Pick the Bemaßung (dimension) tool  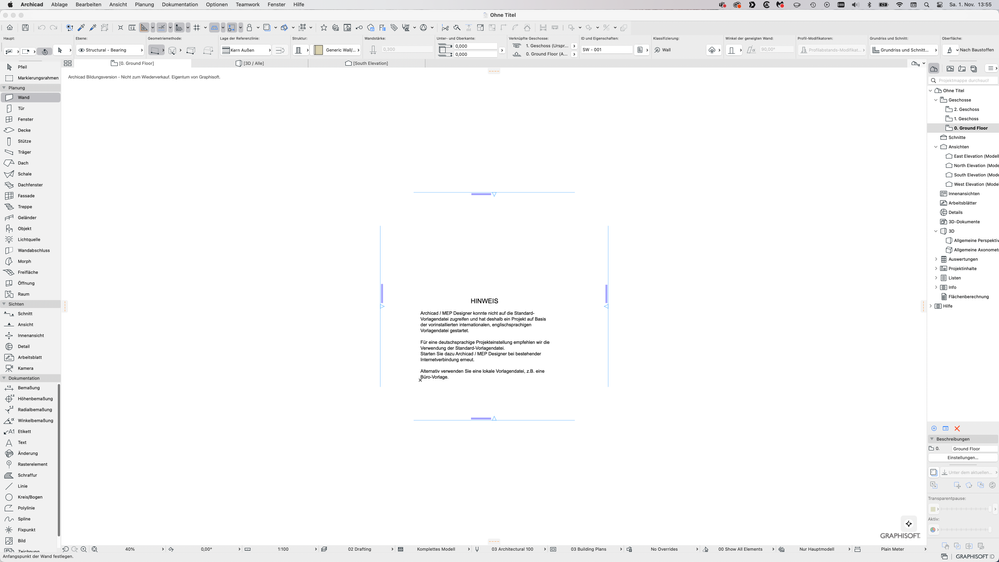[x=30, y=387]
